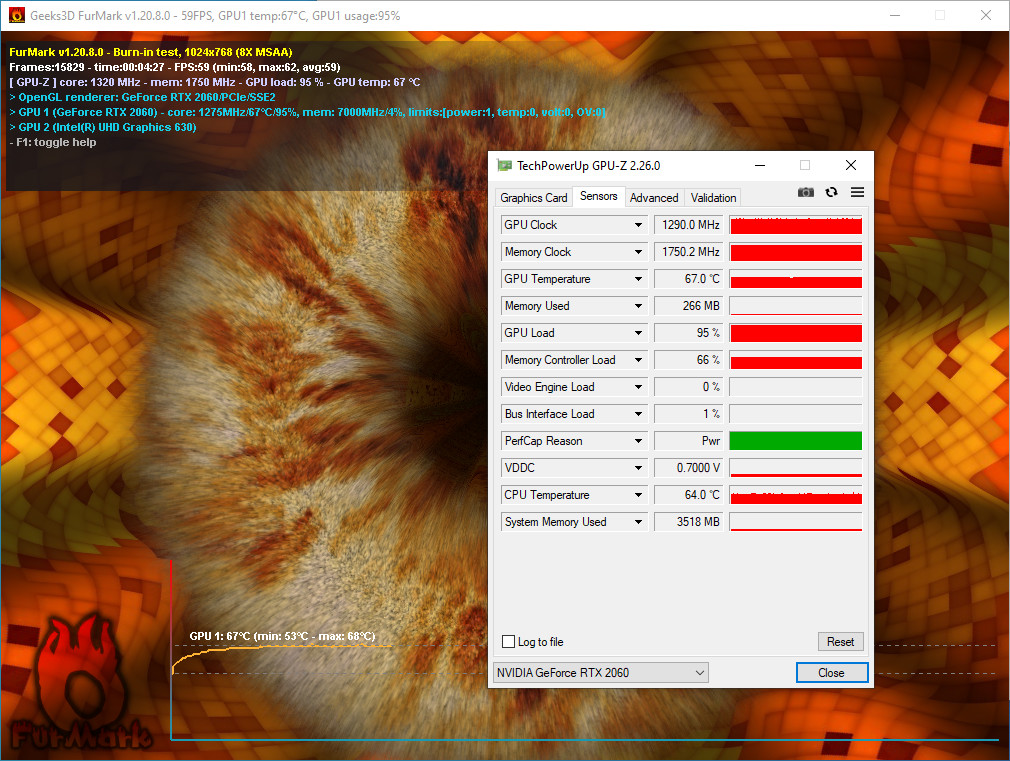Click the 64.0 °C CPU temperature value

coord(689,496)
